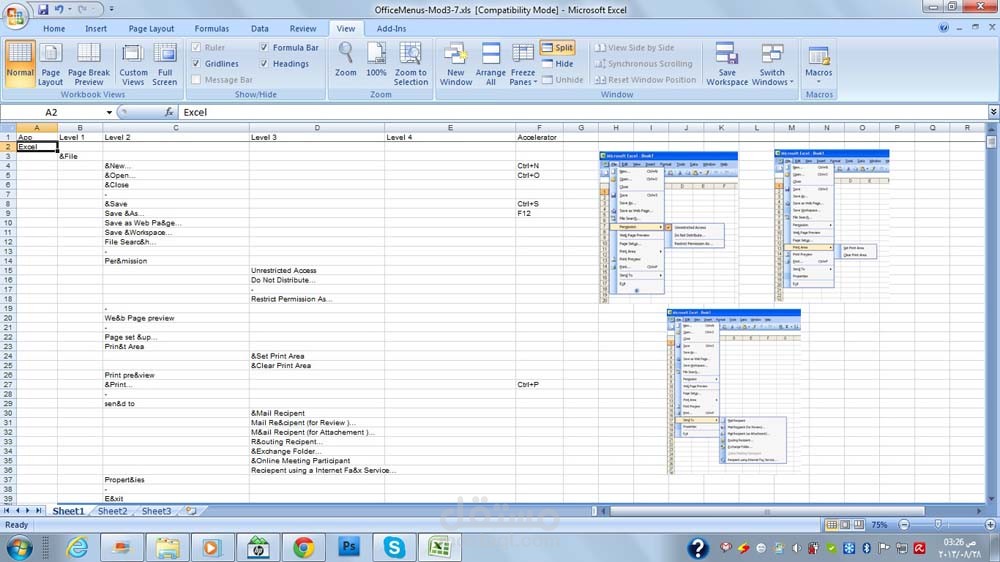Click the horizontal scrollbar

(767, 511)
